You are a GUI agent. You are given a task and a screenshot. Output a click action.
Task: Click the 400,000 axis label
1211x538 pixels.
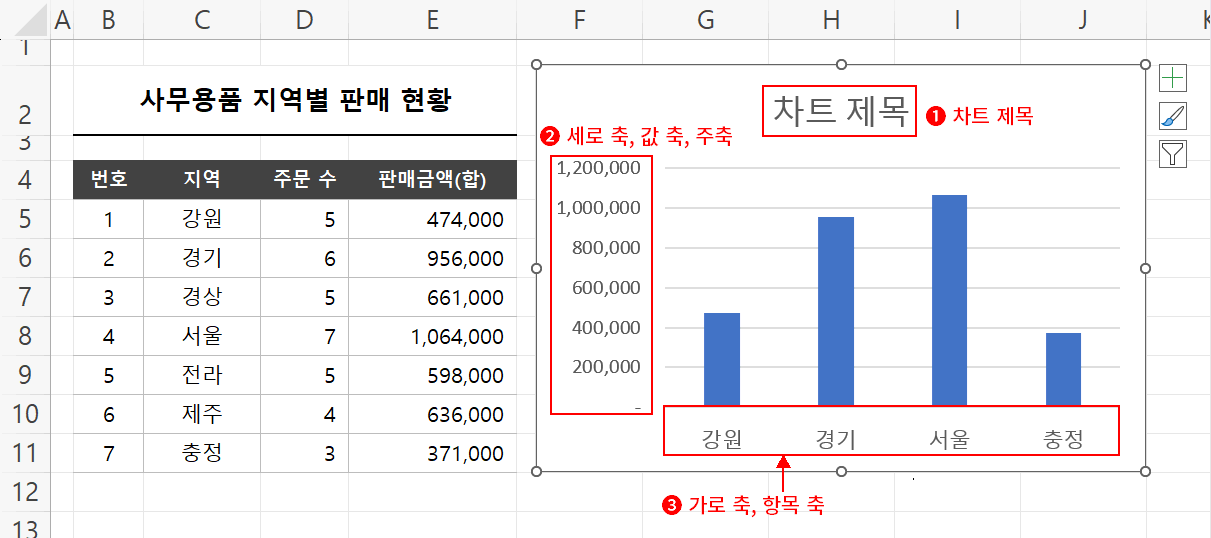click(x=606, y=327)
